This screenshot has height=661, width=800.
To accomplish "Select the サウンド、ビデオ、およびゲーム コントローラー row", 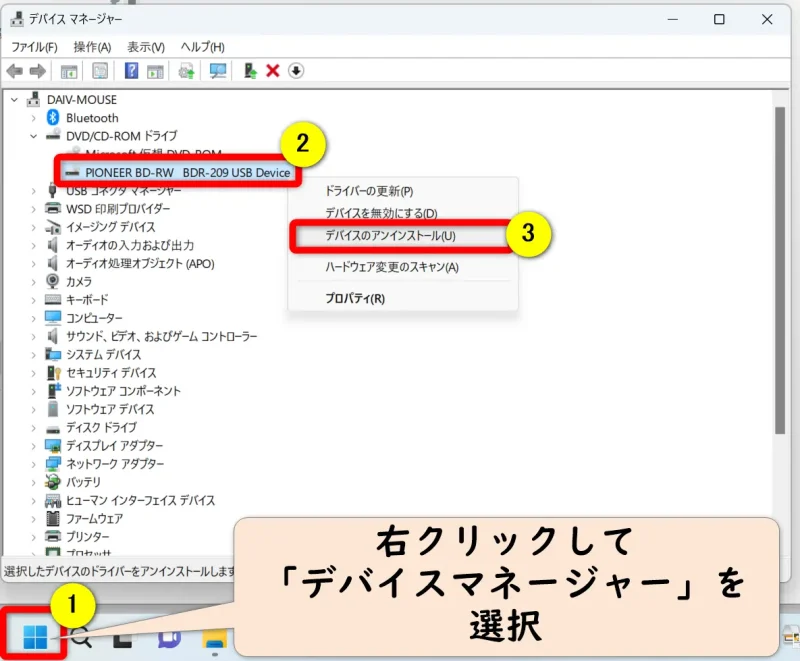I will point(162,336).
